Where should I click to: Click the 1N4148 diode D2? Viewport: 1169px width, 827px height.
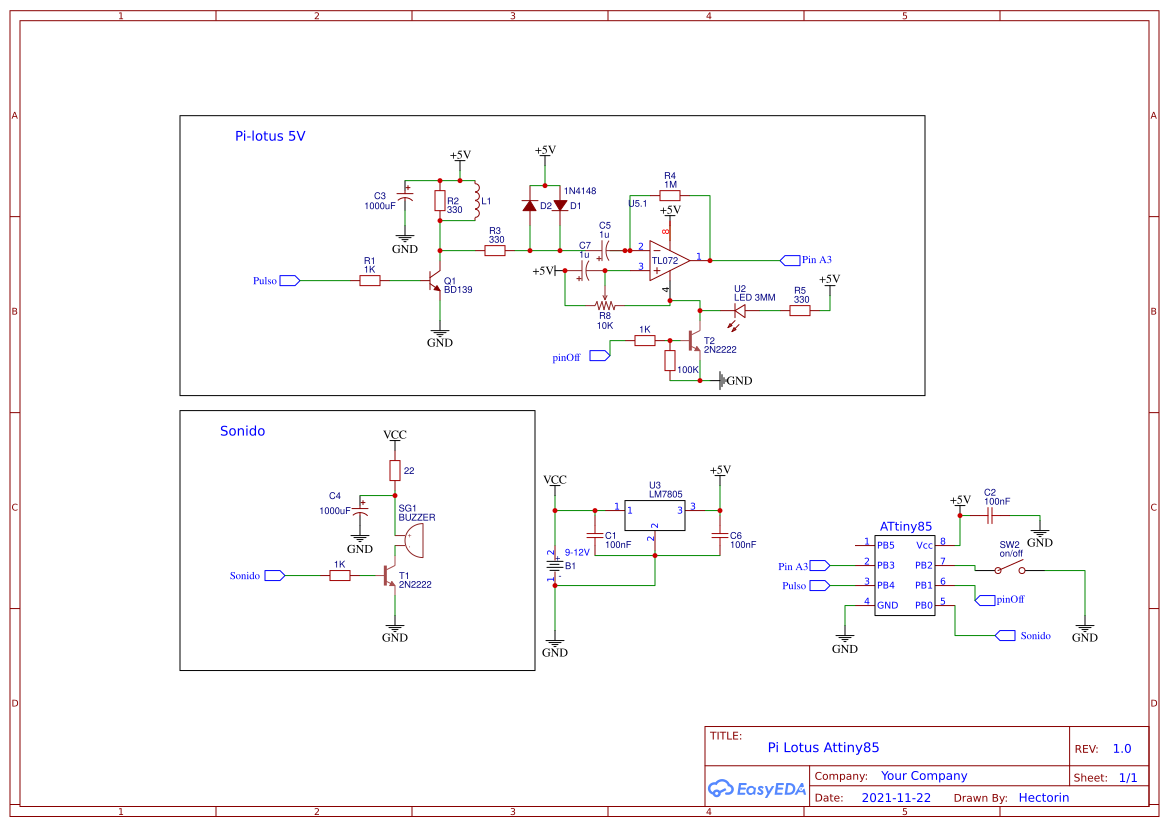pos(530,203)
